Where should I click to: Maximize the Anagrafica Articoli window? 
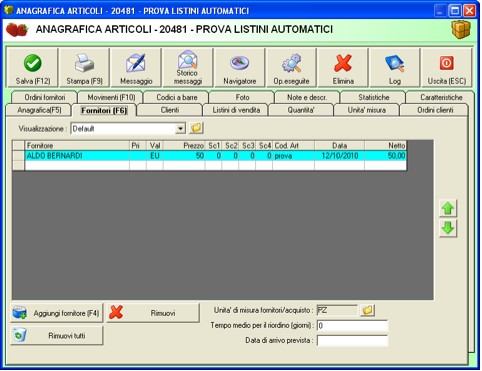click(455, 11)
